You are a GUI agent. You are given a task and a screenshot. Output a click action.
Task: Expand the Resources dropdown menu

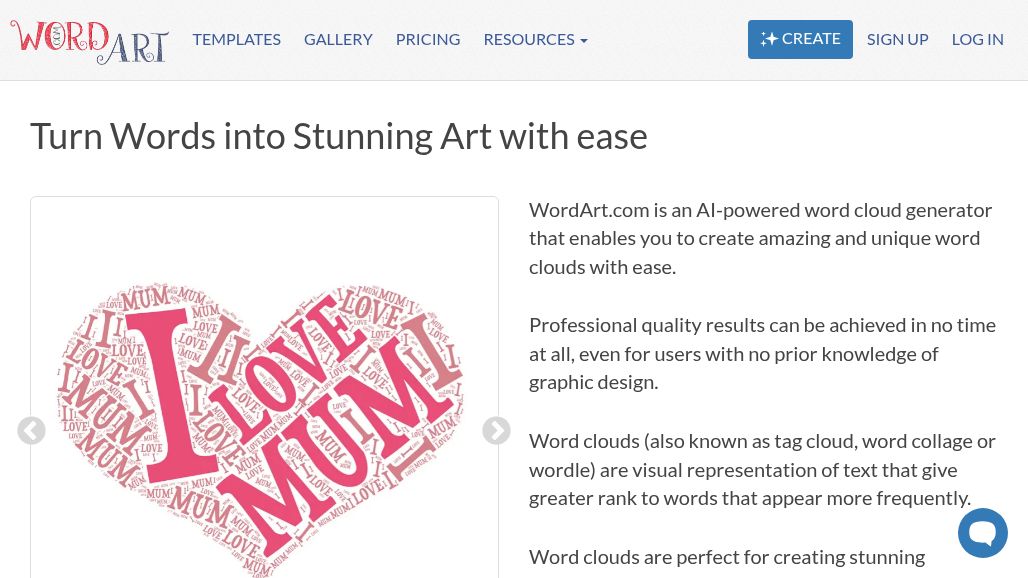coord(535,39)
